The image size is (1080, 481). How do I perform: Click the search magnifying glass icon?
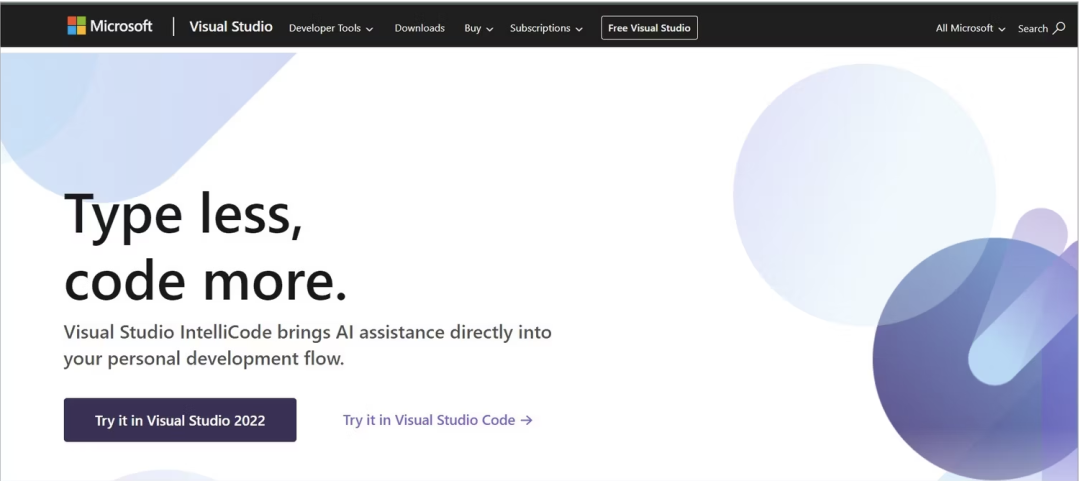[1059, 28]
